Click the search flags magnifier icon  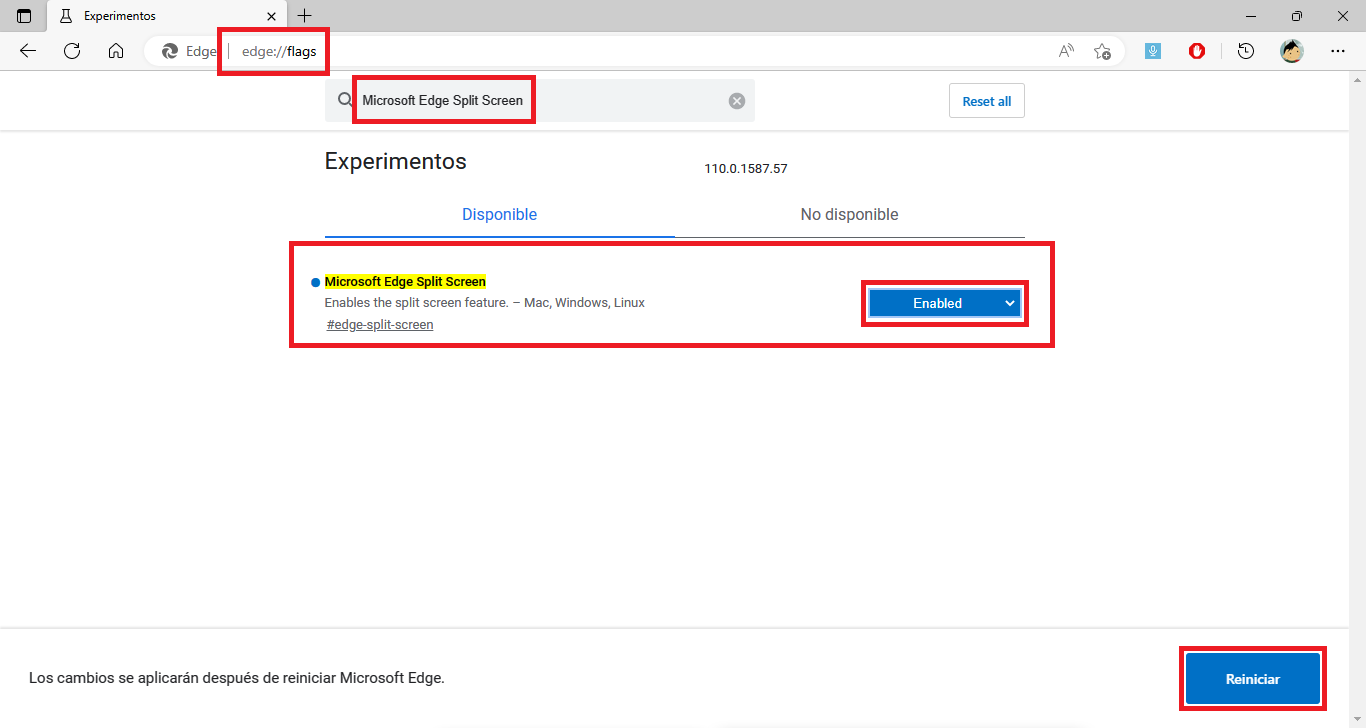345,100
